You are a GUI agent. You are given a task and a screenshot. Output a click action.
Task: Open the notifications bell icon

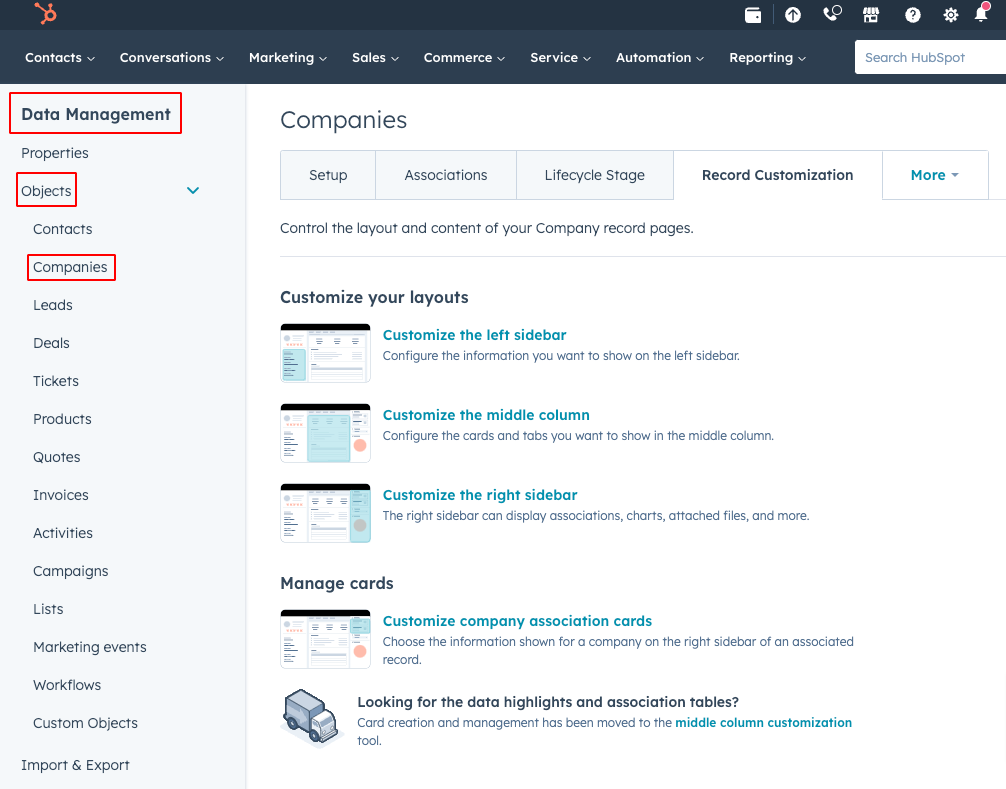pyautogui.click(x=982, y=13)
